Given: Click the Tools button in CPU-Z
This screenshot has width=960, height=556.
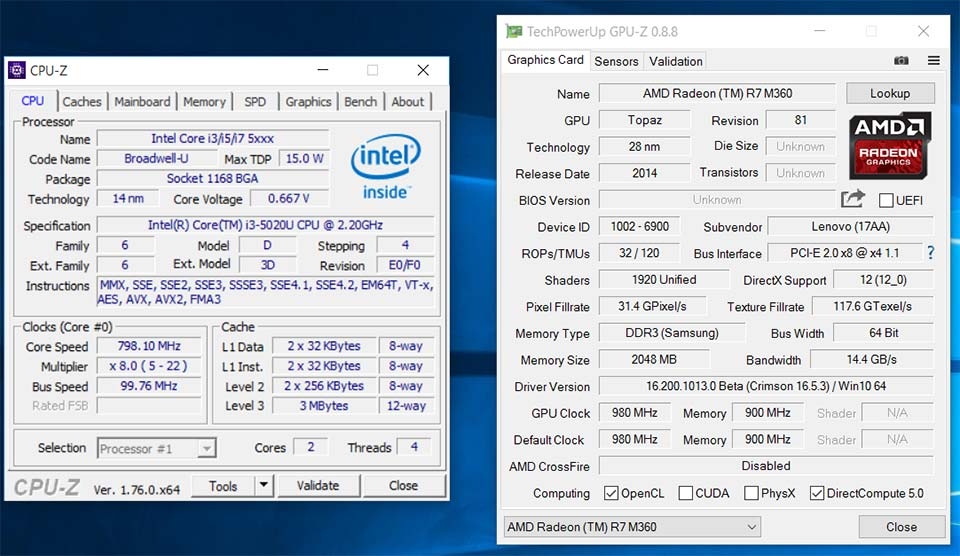Looking at the screenshot, I should coord(223,486).
